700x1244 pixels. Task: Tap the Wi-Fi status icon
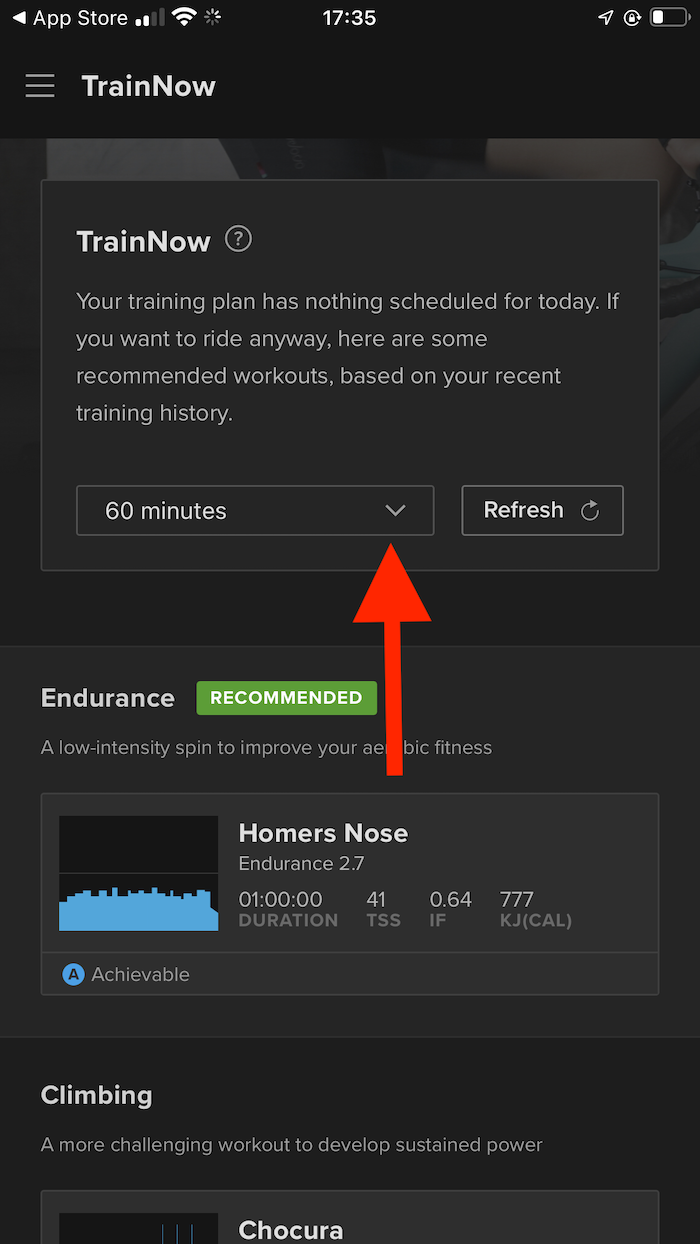183,18
